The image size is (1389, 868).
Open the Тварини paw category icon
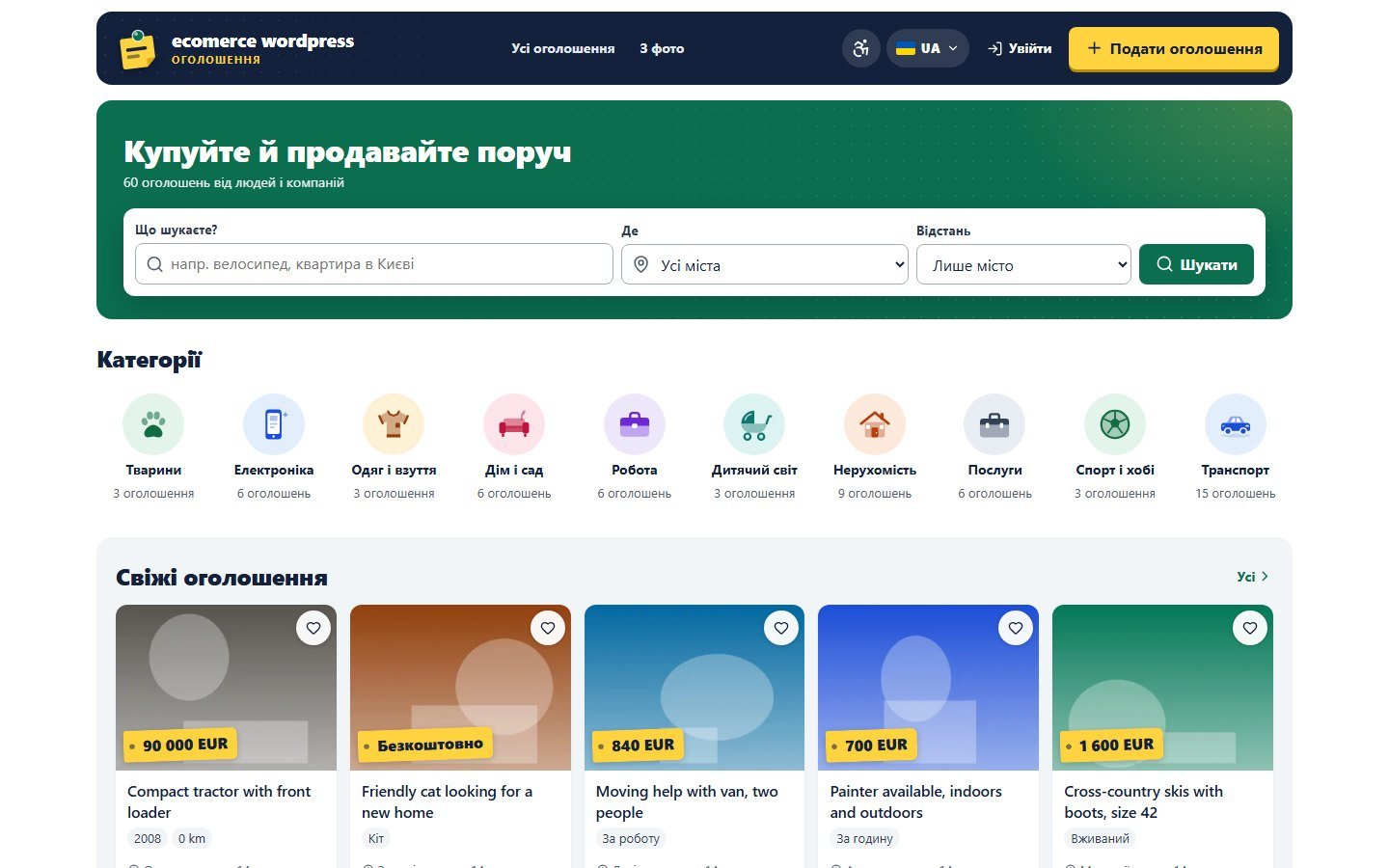(x=153, y=424)
